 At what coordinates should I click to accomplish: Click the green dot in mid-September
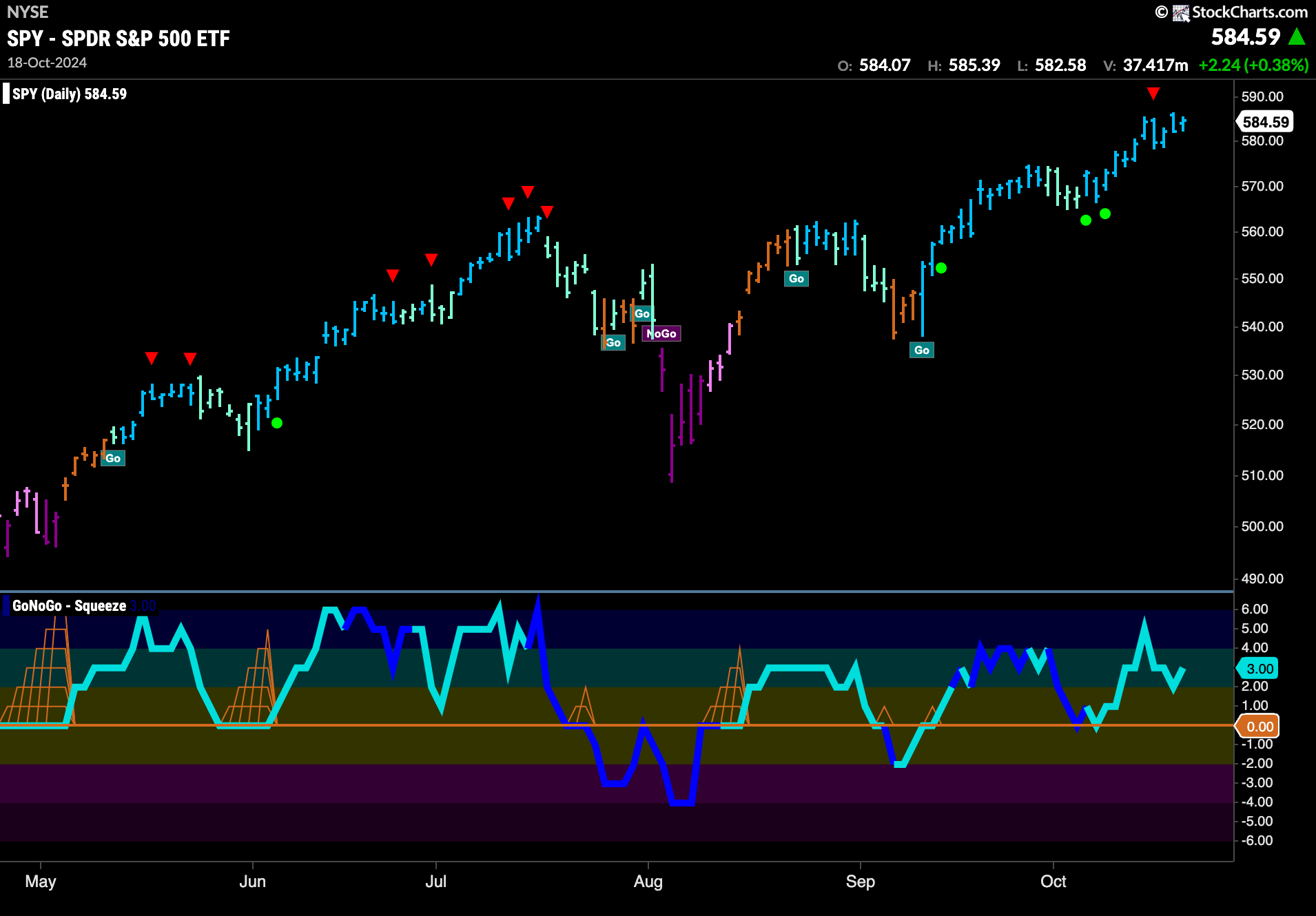tap(941, 268)
